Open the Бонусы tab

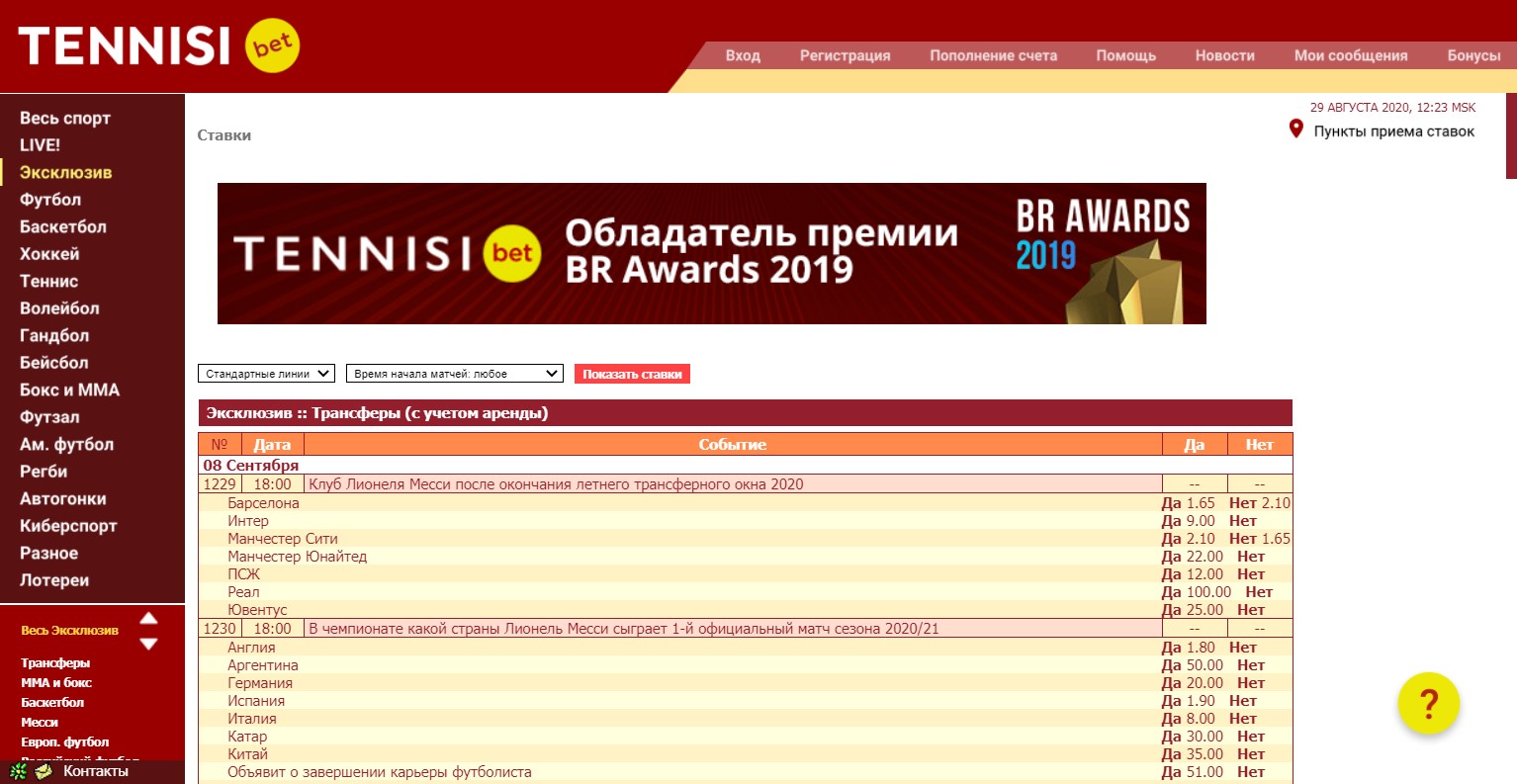coord(1473,55)
